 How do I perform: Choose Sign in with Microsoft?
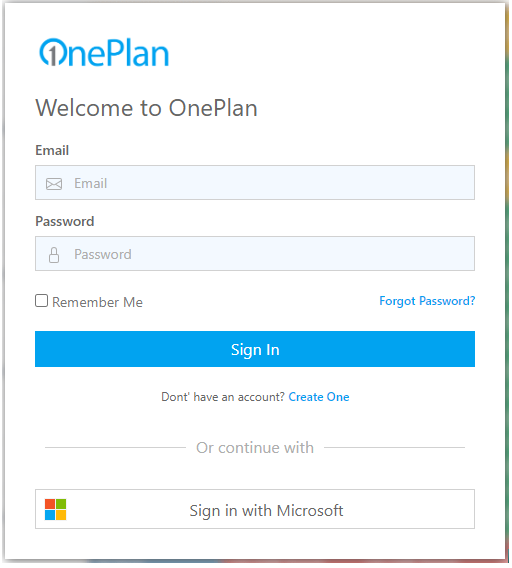[255, 509]
